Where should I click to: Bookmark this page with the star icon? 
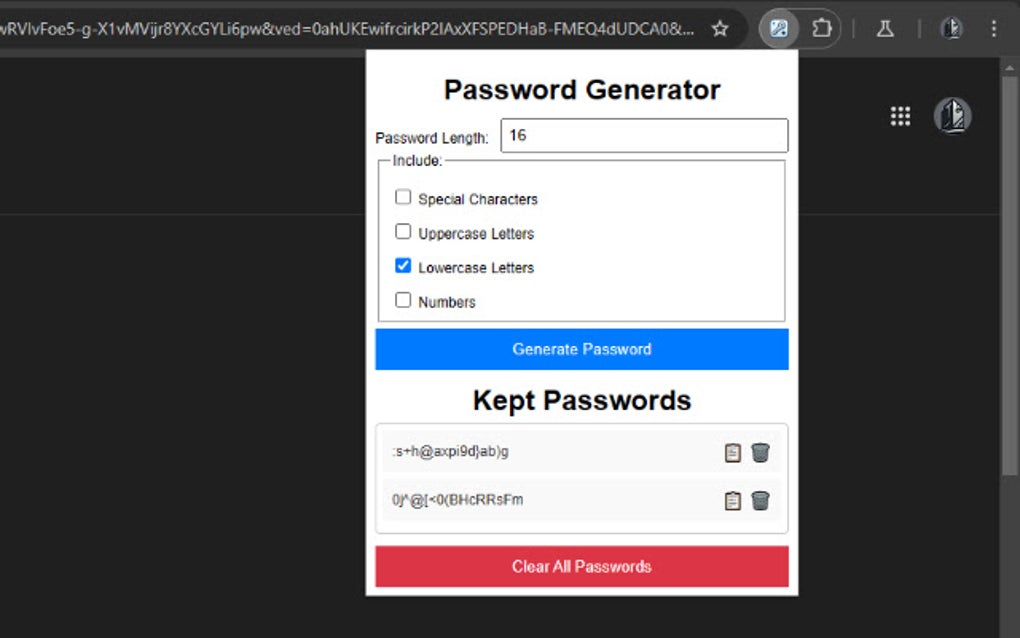click(720, 29)
